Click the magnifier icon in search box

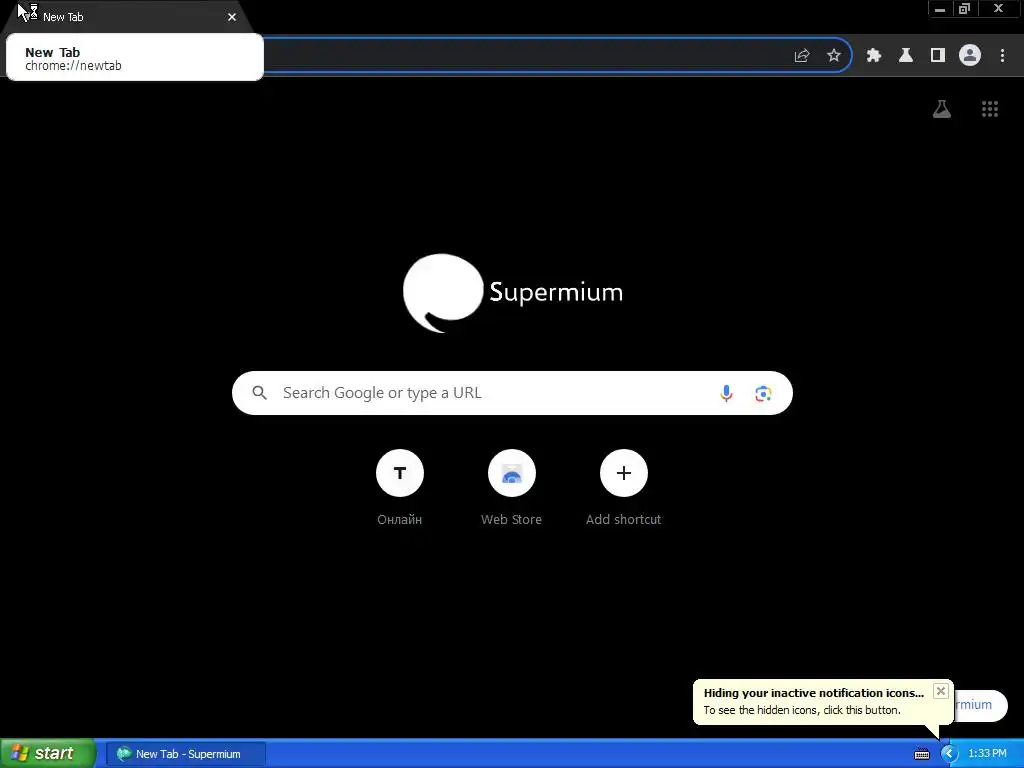(259, 393)
